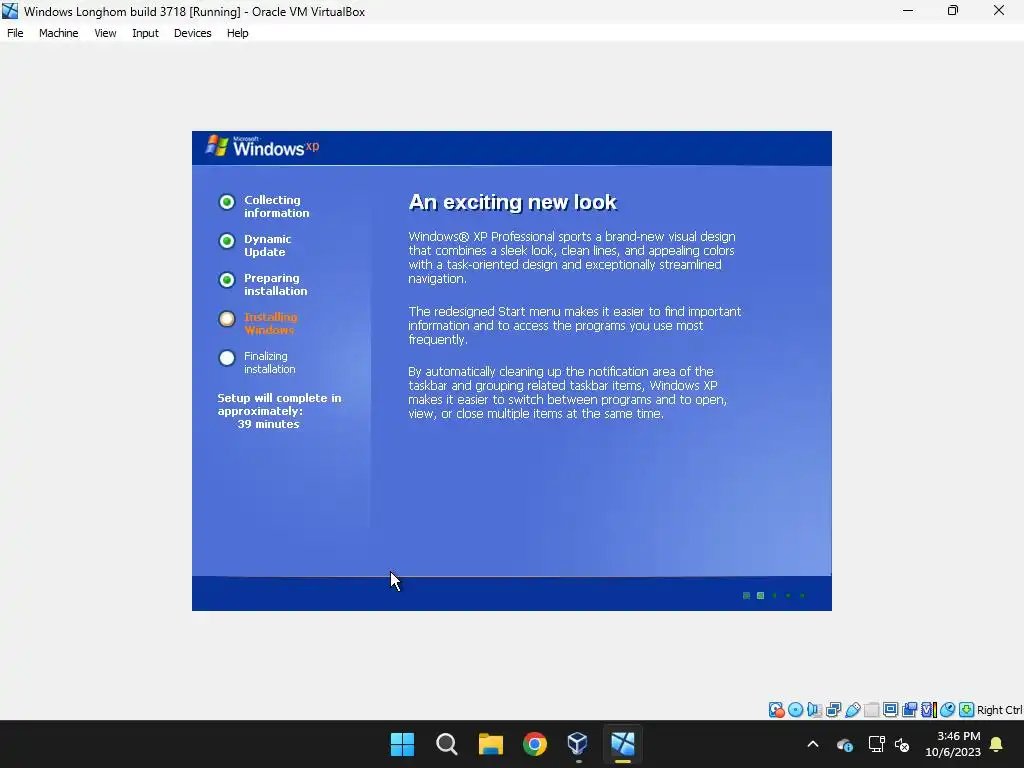Click the Collecting information setup step
Viewport: 1024px width, 768px height.
(x=264, y=206)
